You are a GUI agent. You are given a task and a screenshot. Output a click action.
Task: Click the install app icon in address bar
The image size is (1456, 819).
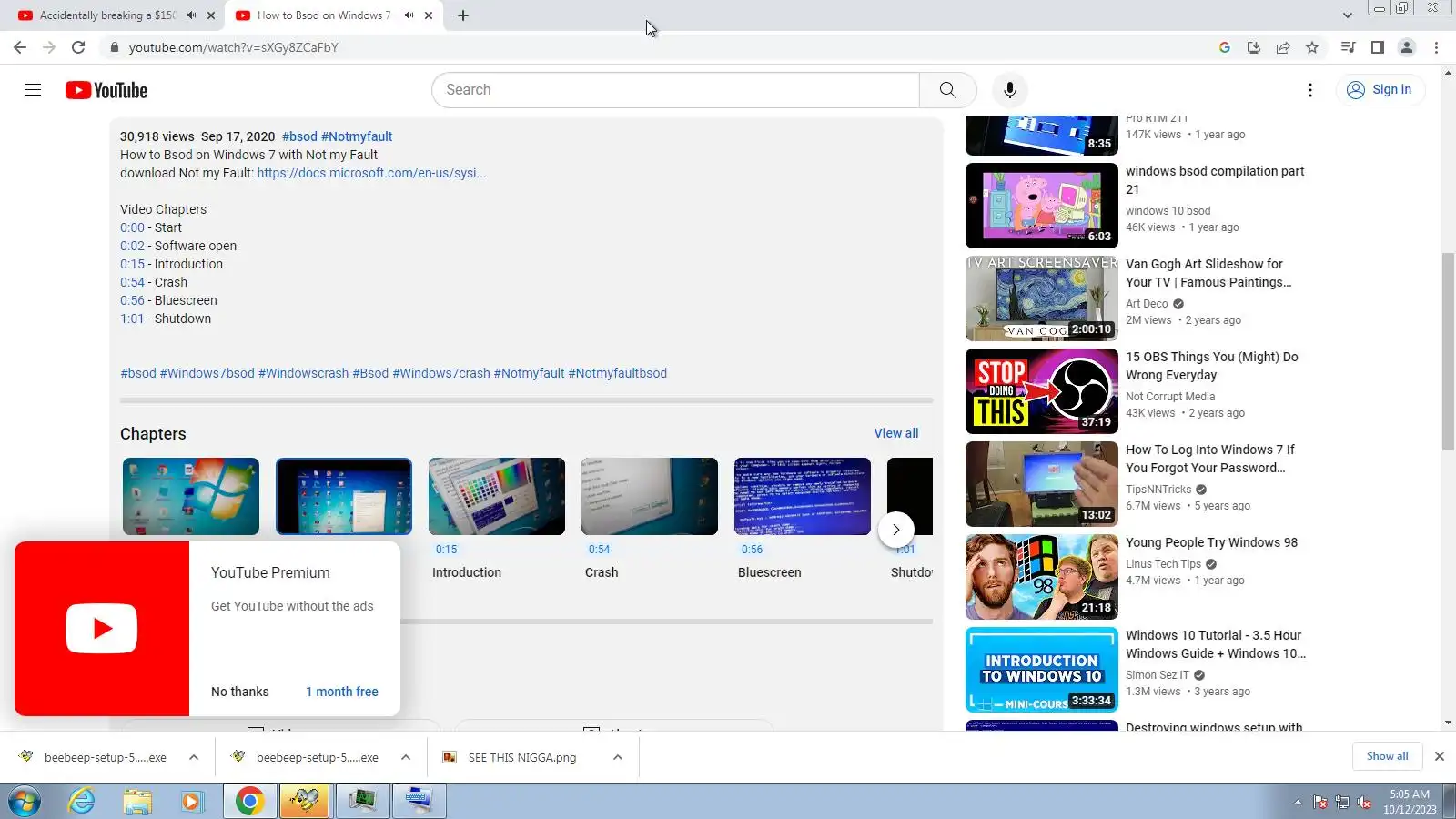1254,47
